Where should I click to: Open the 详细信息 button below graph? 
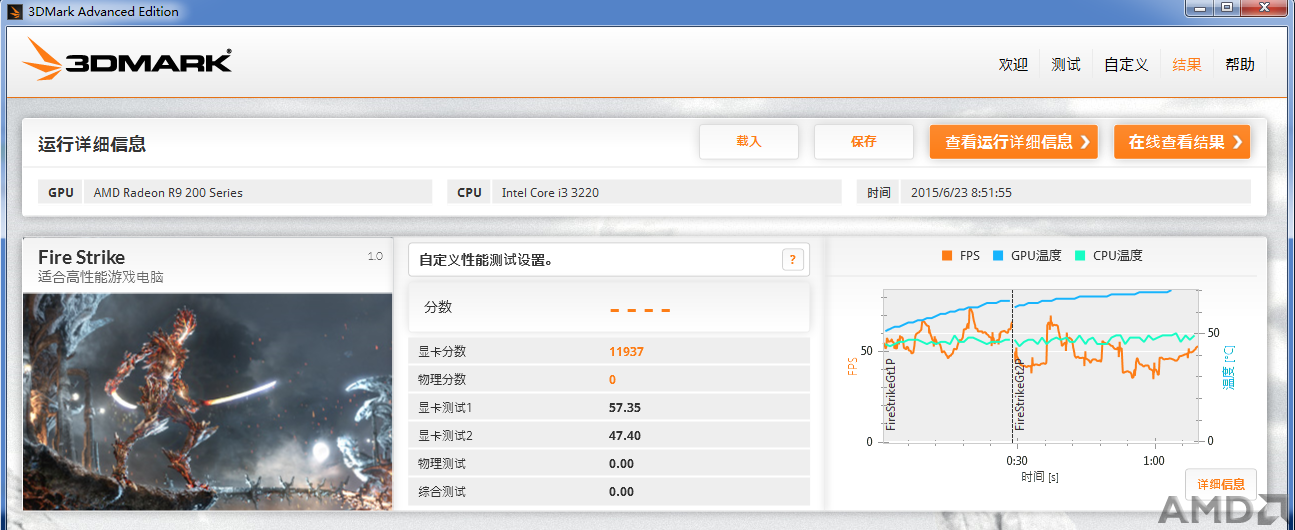(1221, 484)
